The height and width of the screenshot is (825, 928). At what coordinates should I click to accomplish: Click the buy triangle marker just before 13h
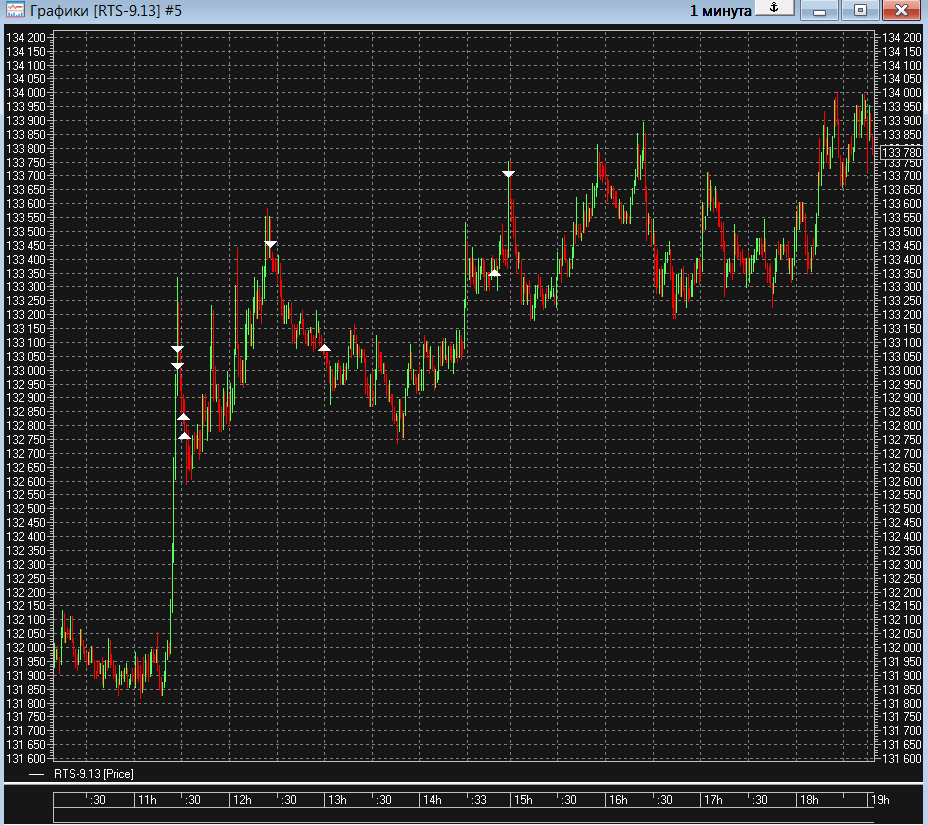click(324, 347)
